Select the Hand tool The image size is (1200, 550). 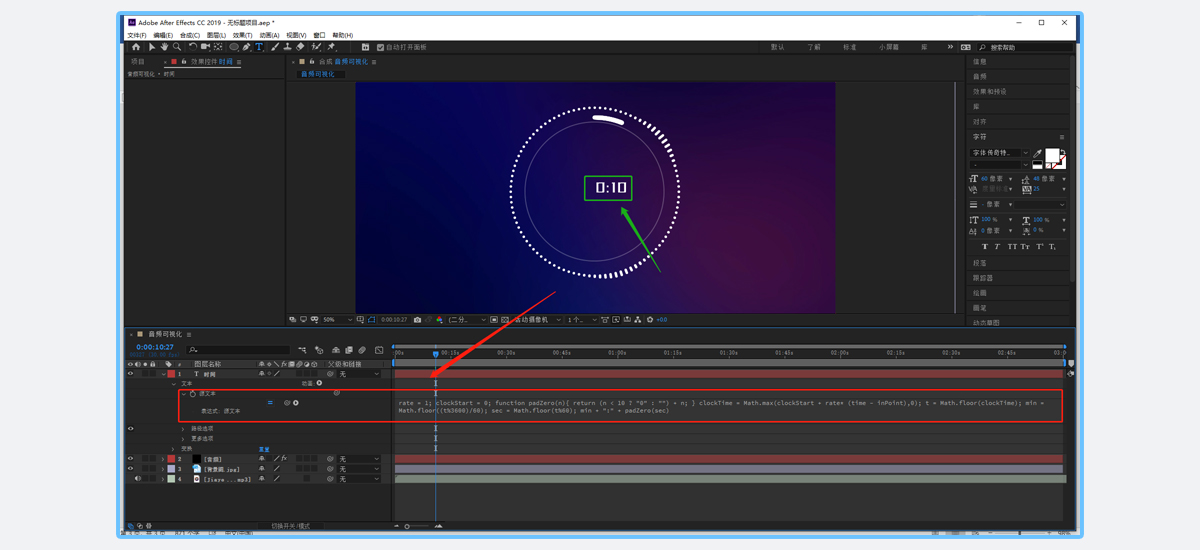(x=164, y=47)
